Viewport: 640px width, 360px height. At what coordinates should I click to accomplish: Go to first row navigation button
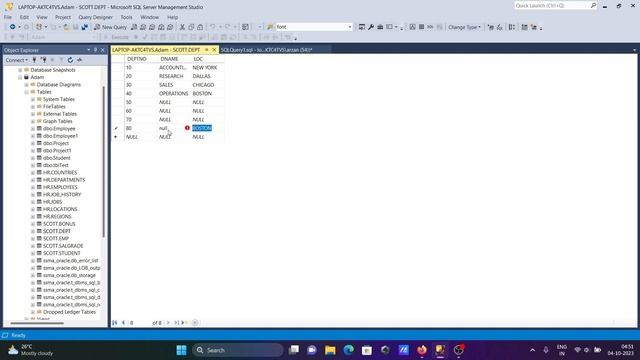click(115, 323)
